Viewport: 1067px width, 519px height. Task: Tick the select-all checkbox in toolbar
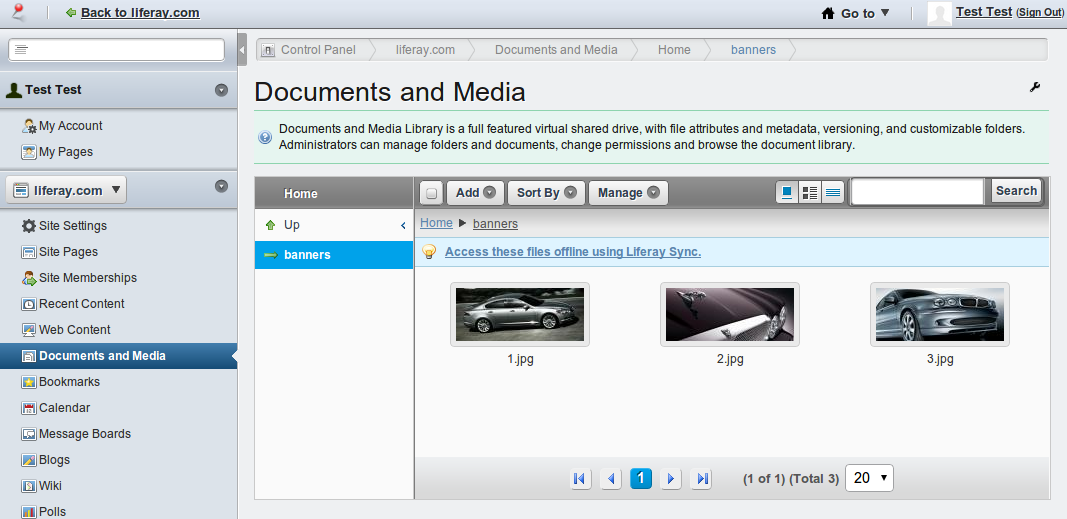pos(431,193)
